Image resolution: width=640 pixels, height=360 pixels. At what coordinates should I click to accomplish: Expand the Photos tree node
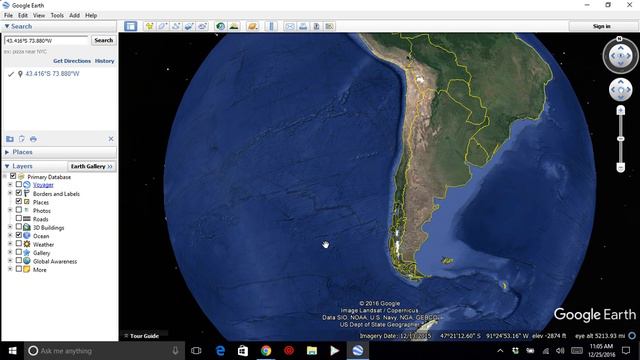click(10, 210)
